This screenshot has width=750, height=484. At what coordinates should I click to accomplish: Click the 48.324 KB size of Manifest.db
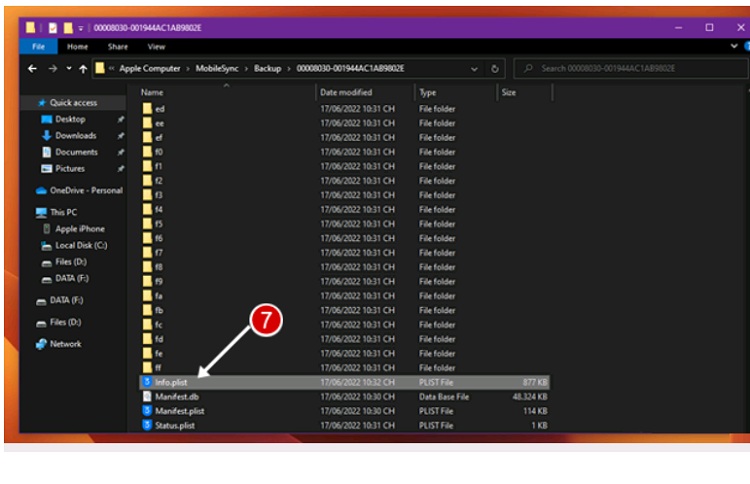pos(530,396)
